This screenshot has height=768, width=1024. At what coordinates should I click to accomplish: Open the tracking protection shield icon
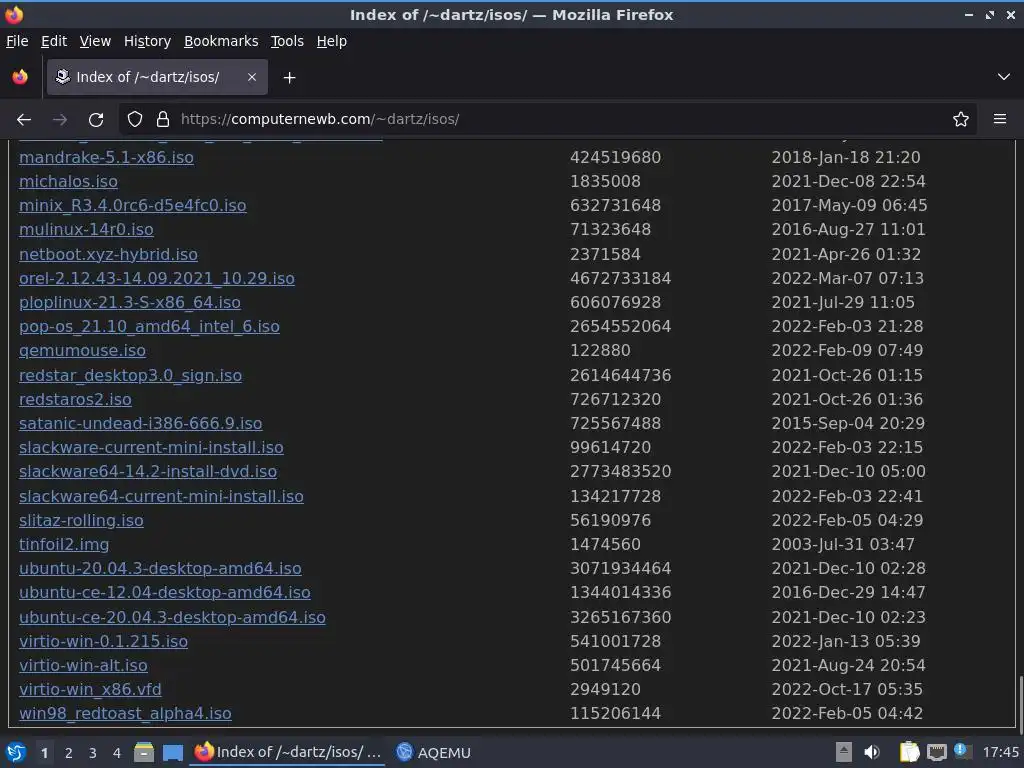[x=135, y=120]
